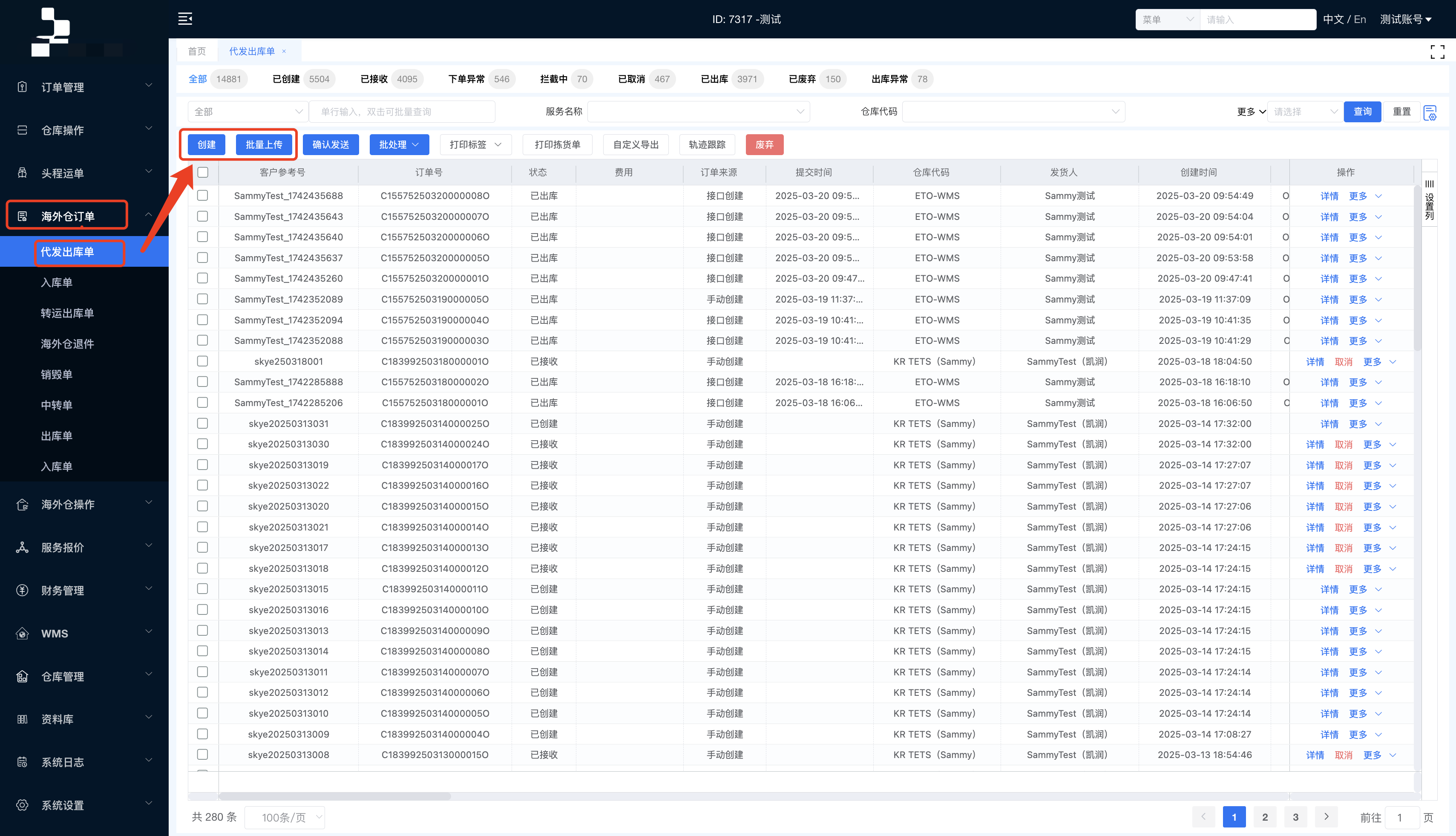Click the 批量上传 button

click(264, 145)
